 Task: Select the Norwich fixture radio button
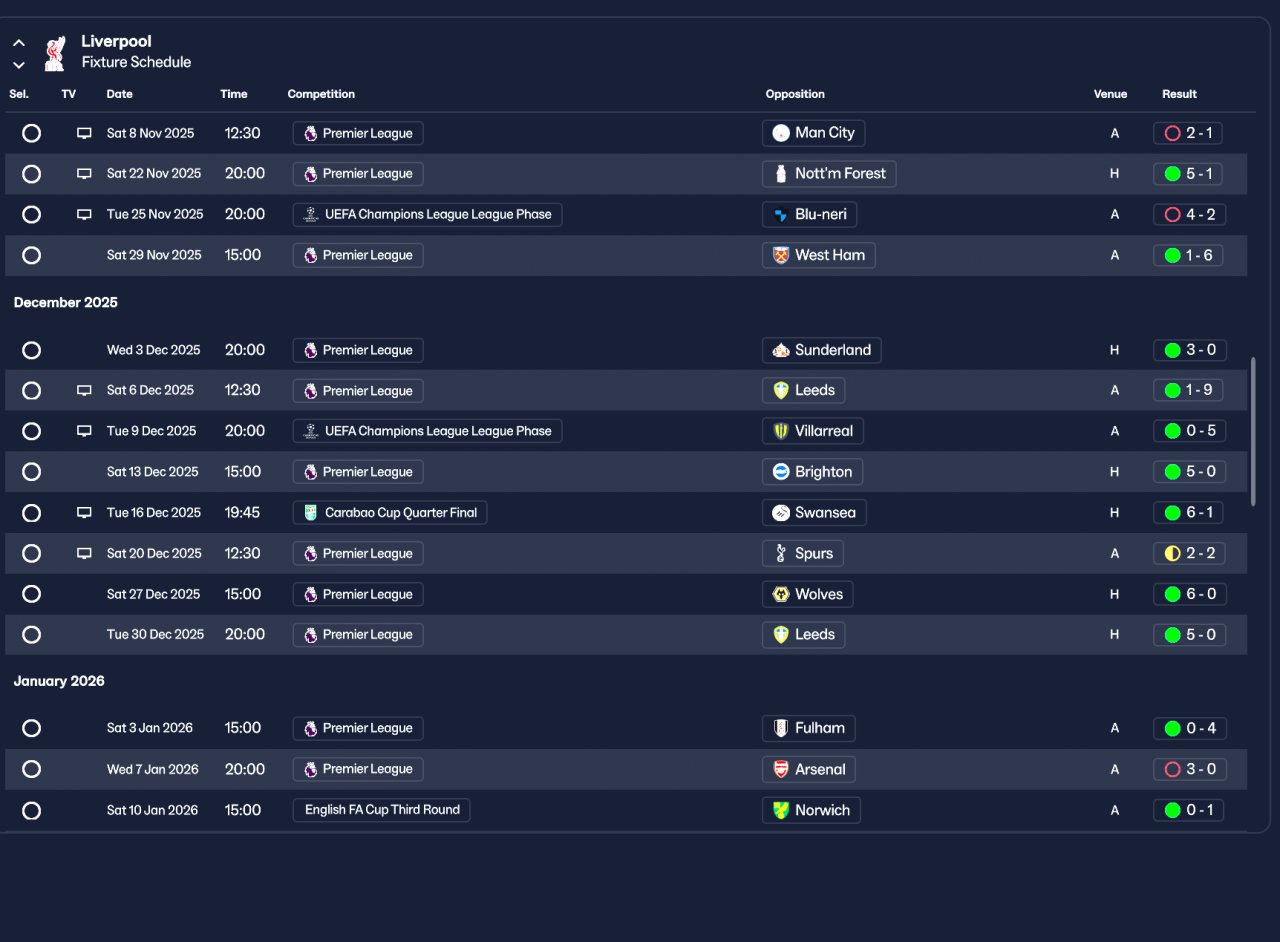(x=31, y=810)
